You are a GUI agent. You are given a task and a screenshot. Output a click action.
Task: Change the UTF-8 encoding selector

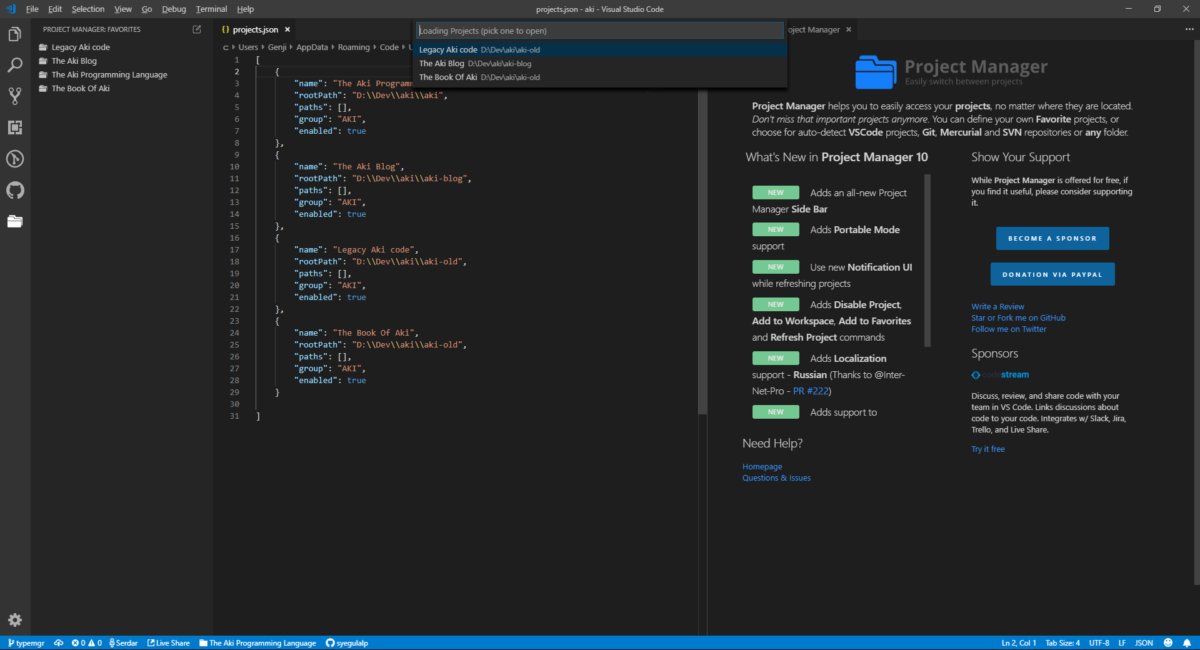pyautogui.click(x=1099, y=643)
